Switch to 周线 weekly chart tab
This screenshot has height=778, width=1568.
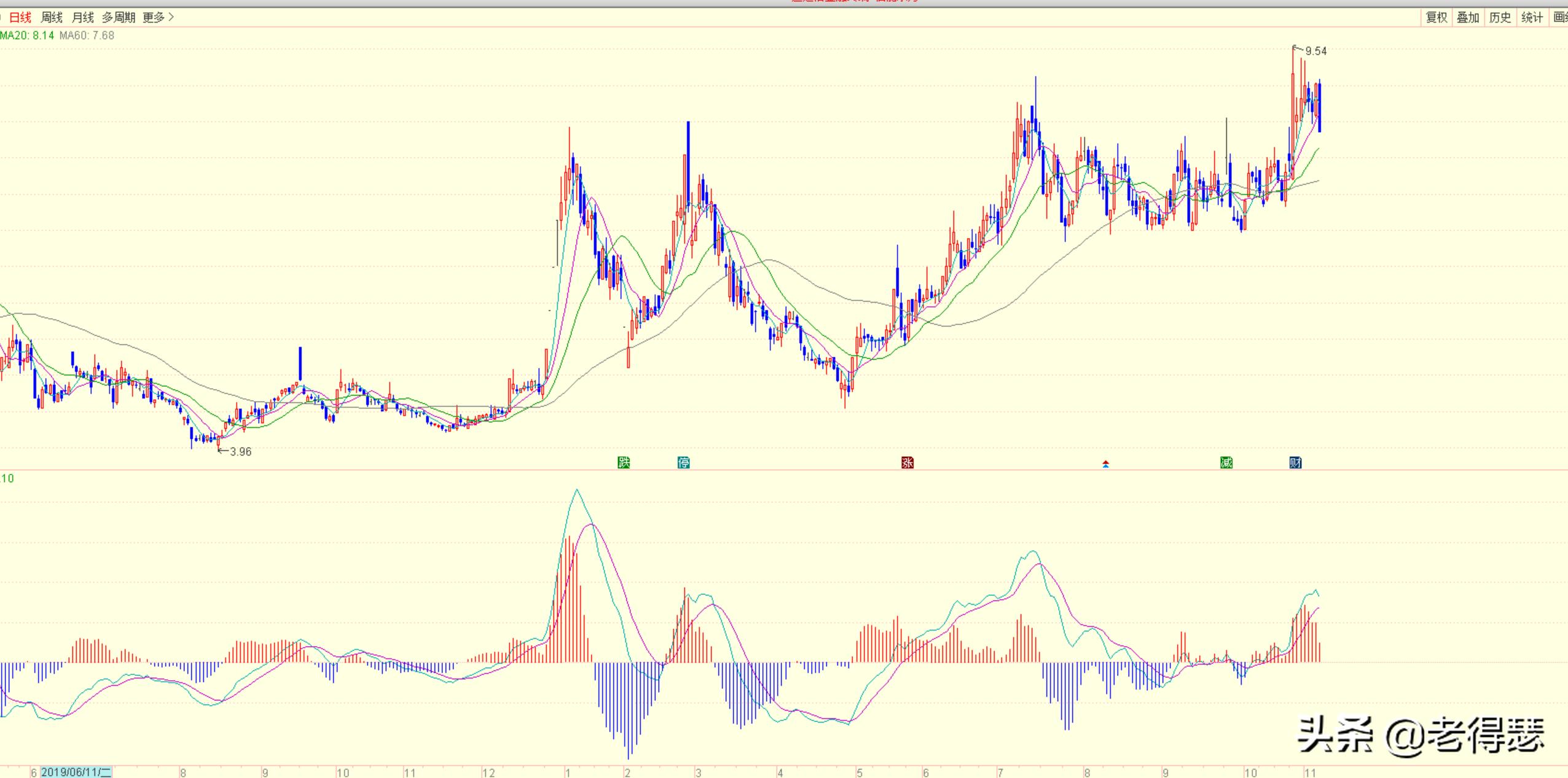[x=52, y=17]
